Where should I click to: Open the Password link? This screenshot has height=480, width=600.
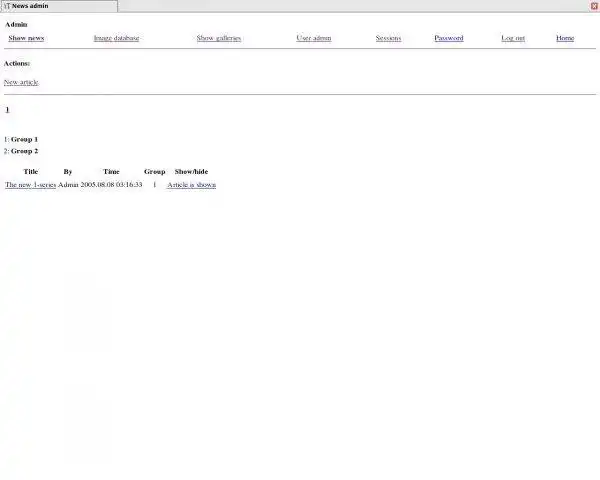coord(449,38)
